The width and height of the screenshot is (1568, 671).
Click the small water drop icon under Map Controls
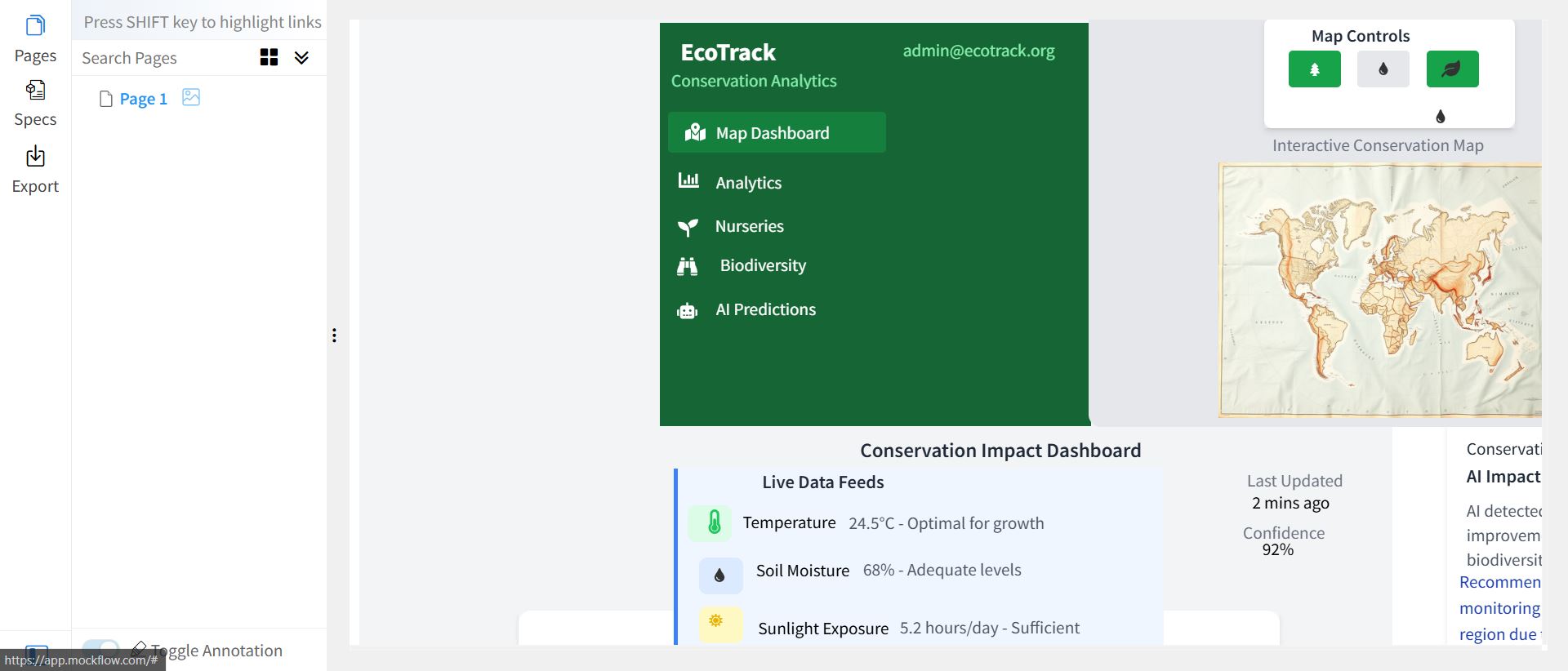[1441, 117]
